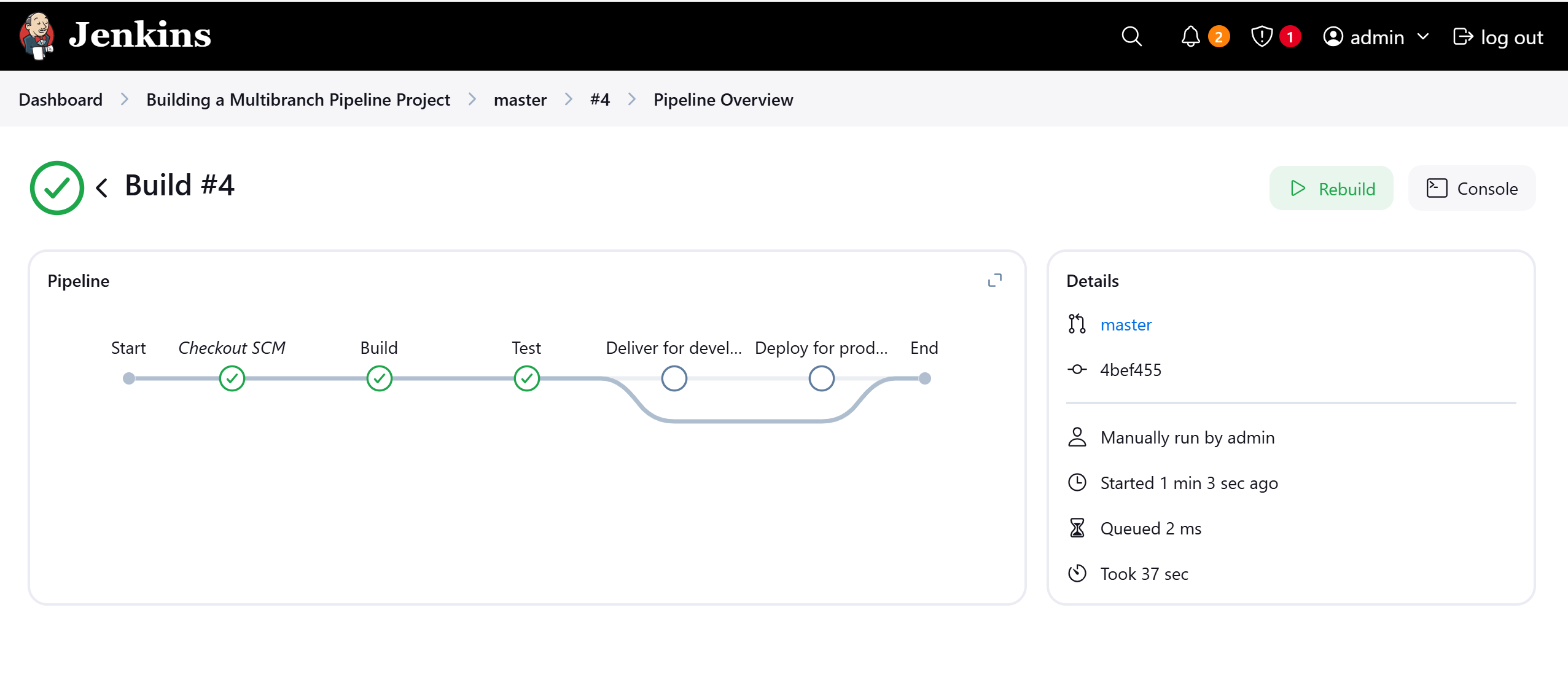Click the Queued 2 ms text

pos(1151,528)
